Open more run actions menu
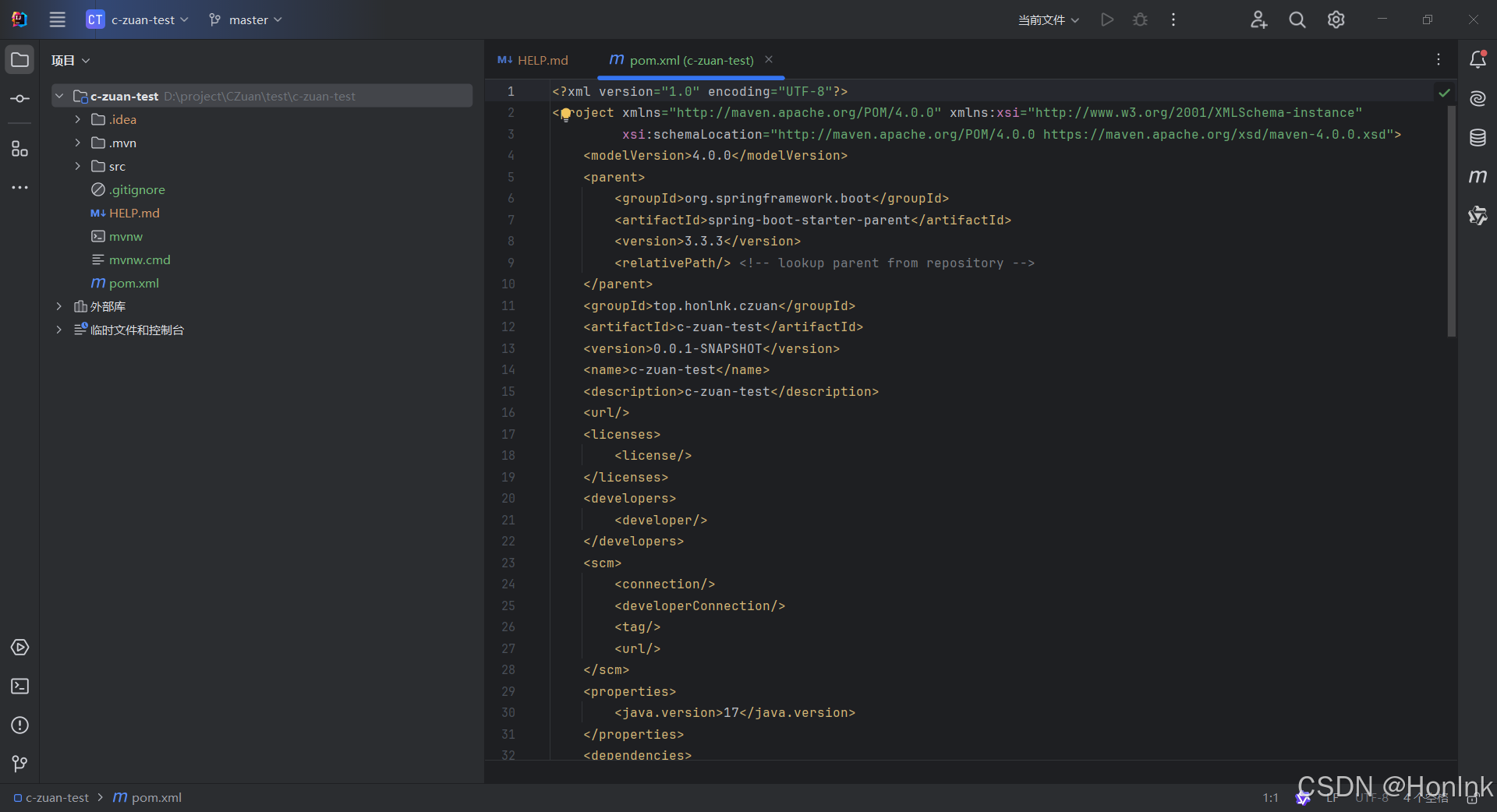The height and width of the screenshot is (812, 1497). 1173,19
